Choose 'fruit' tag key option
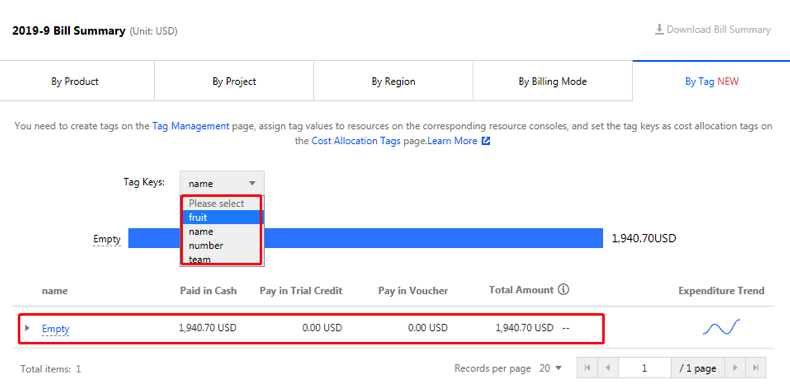Screen dimensions: 790x387 [x=222, y=218]
